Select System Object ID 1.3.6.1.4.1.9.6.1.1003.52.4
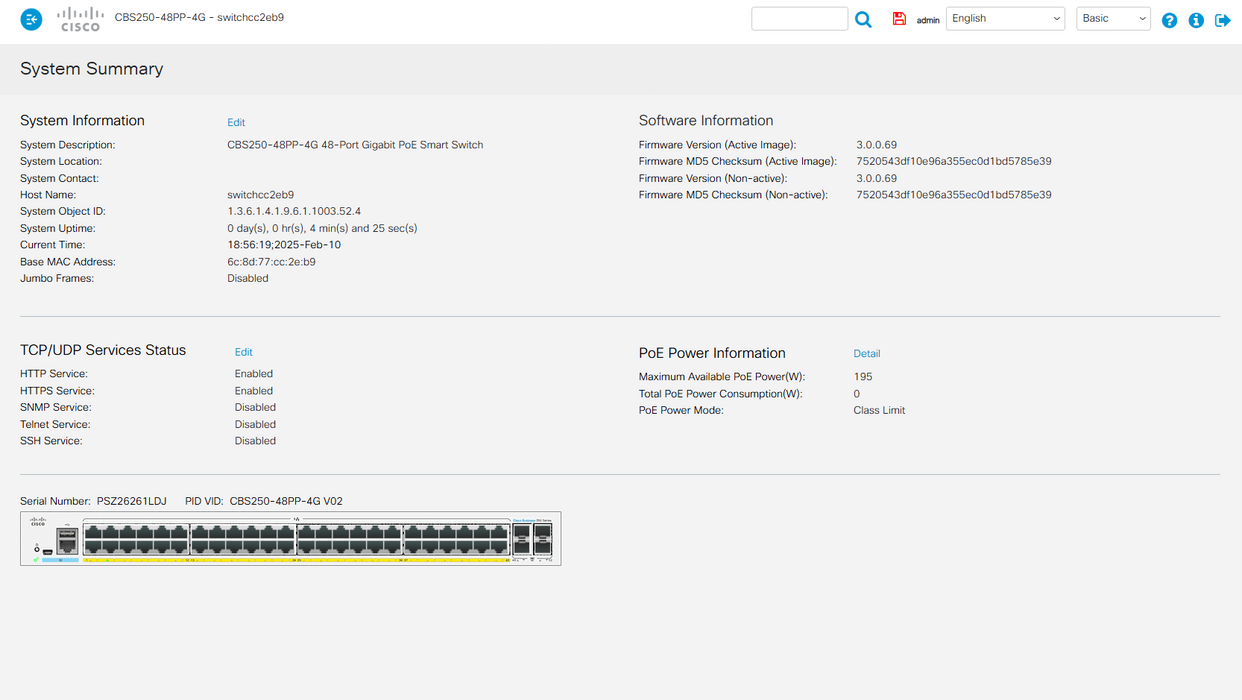This screenshot has width=1242, height=700. point(294,212)
